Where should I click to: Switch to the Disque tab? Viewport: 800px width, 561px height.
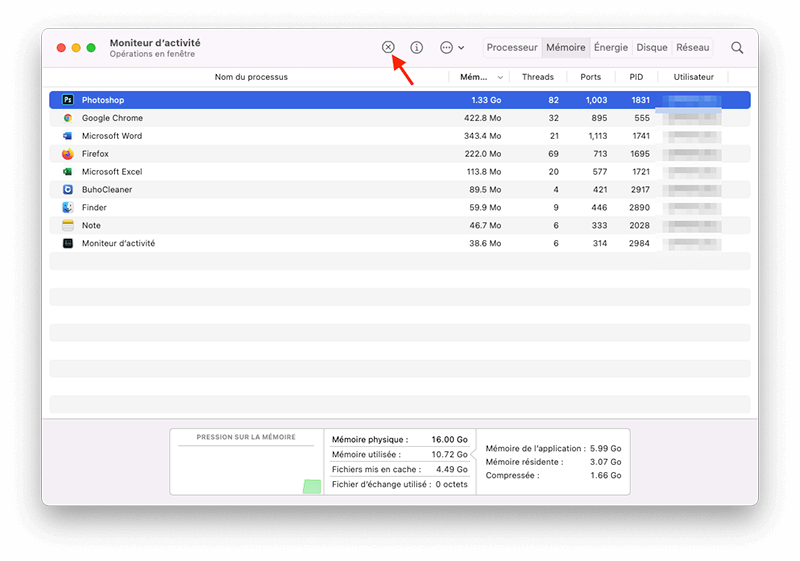click(x=652, y=47)
